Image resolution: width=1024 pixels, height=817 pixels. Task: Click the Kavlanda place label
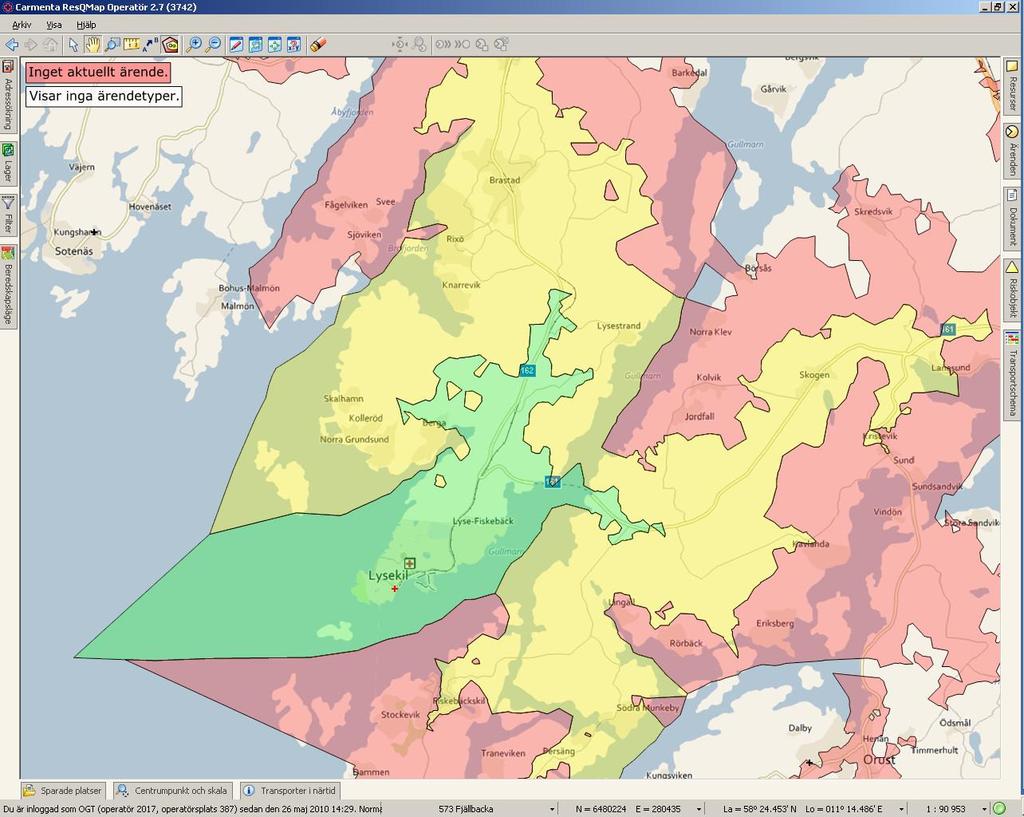click(810, 544)
